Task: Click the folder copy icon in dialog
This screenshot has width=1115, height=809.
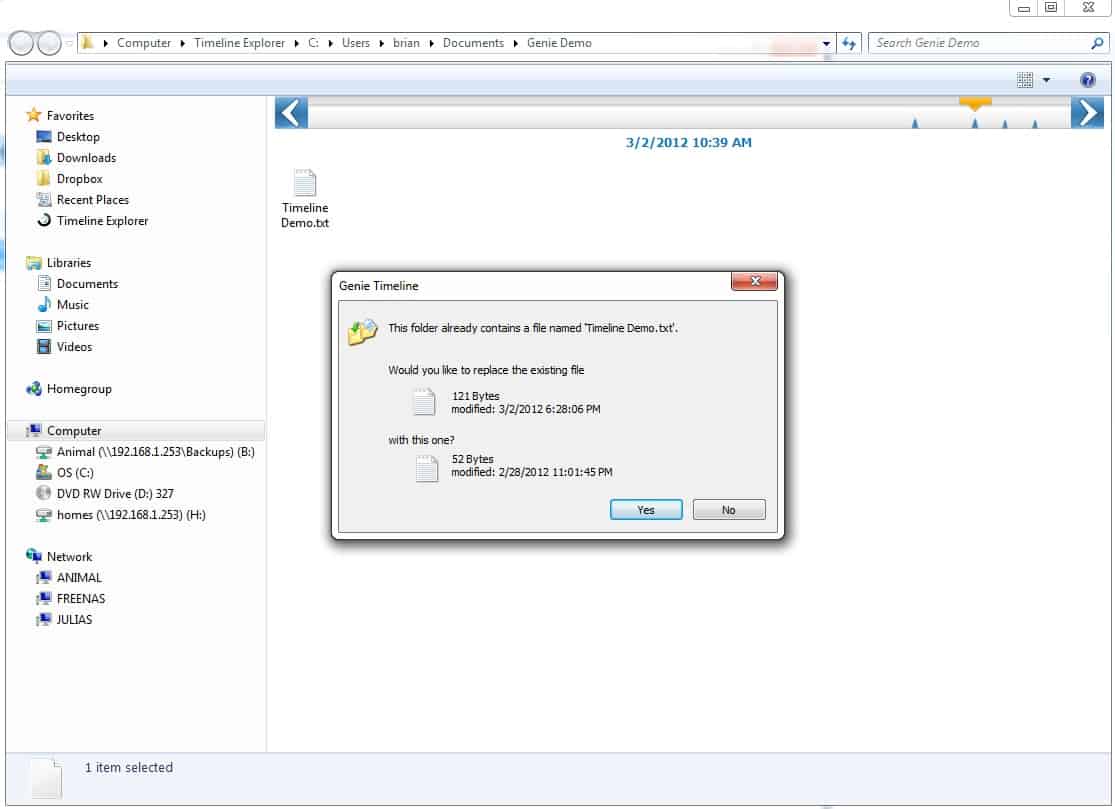Action: [363, 331]
